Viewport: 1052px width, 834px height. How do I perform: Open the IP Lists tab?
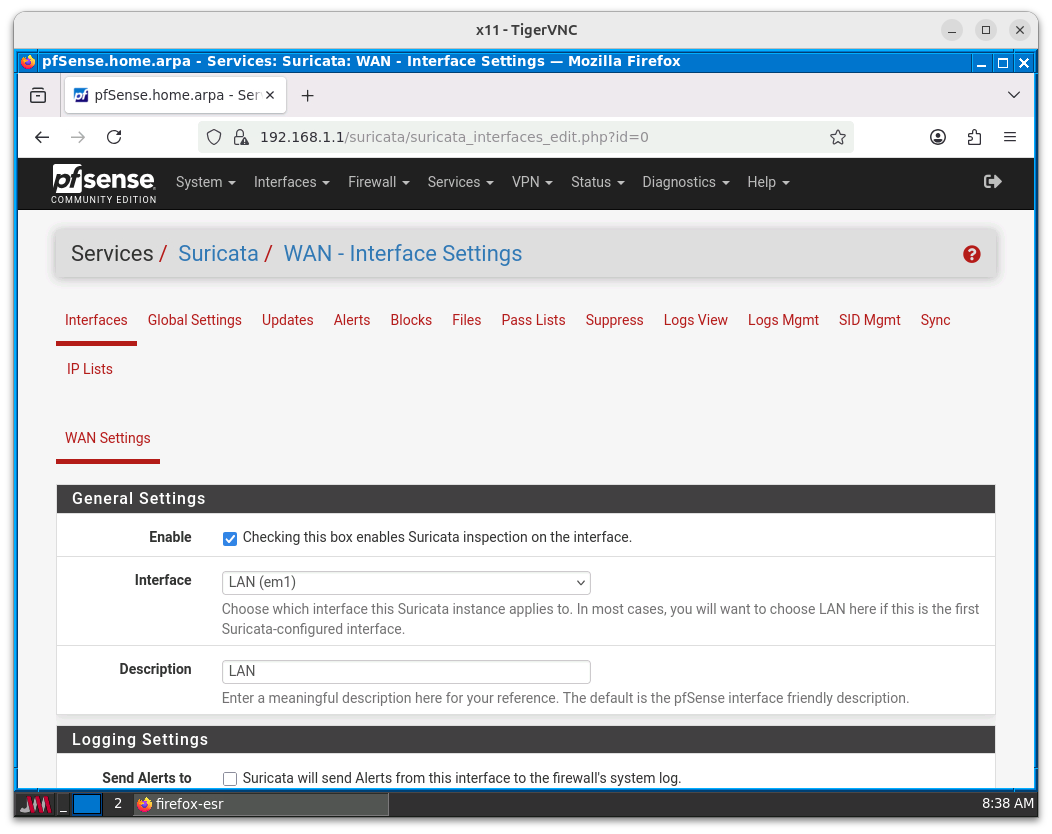click(x=89, y=370)
